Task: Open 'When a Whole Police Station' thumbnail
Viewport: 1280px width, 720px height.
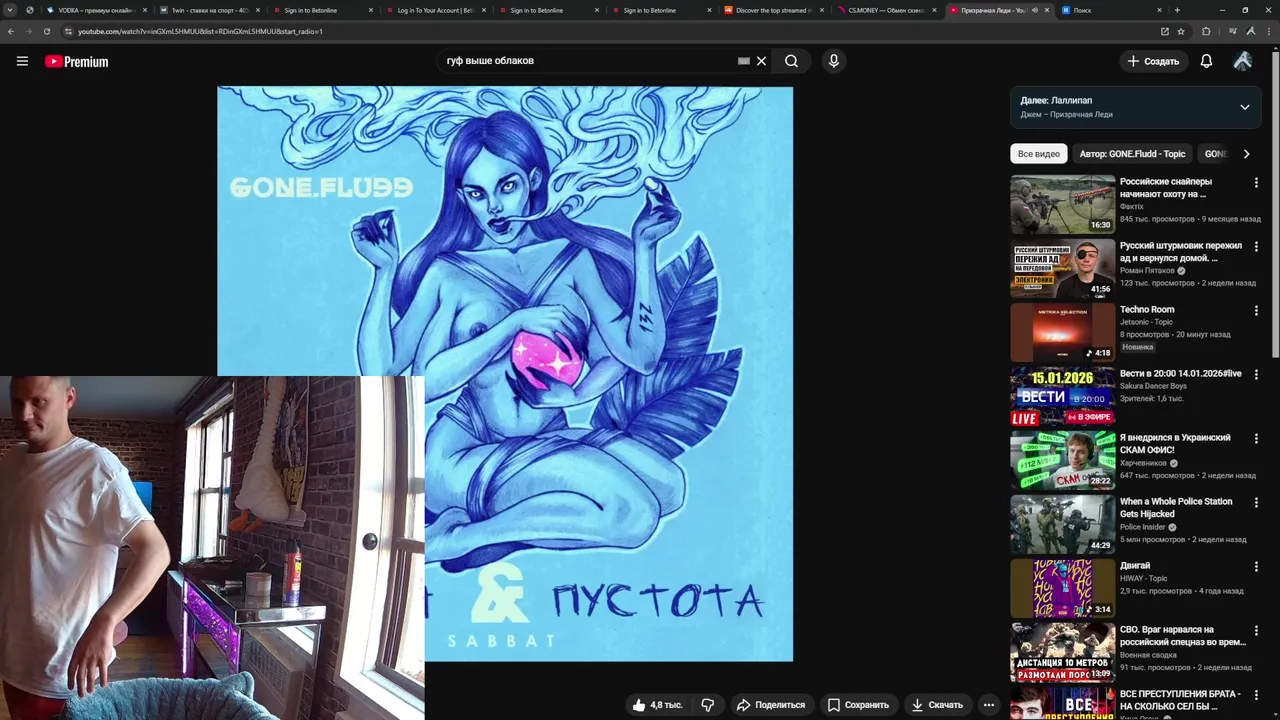Action: 1062,524
